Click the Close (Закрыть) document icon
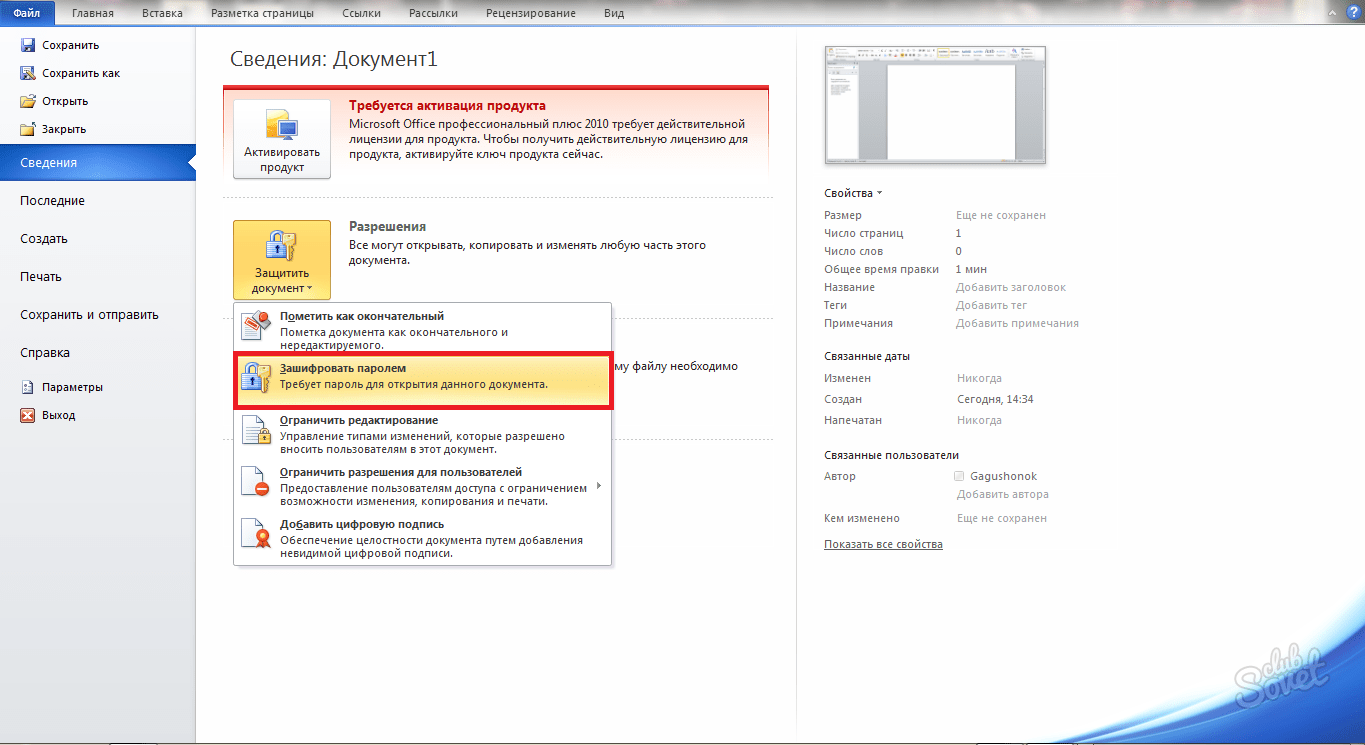 point(28,129)
